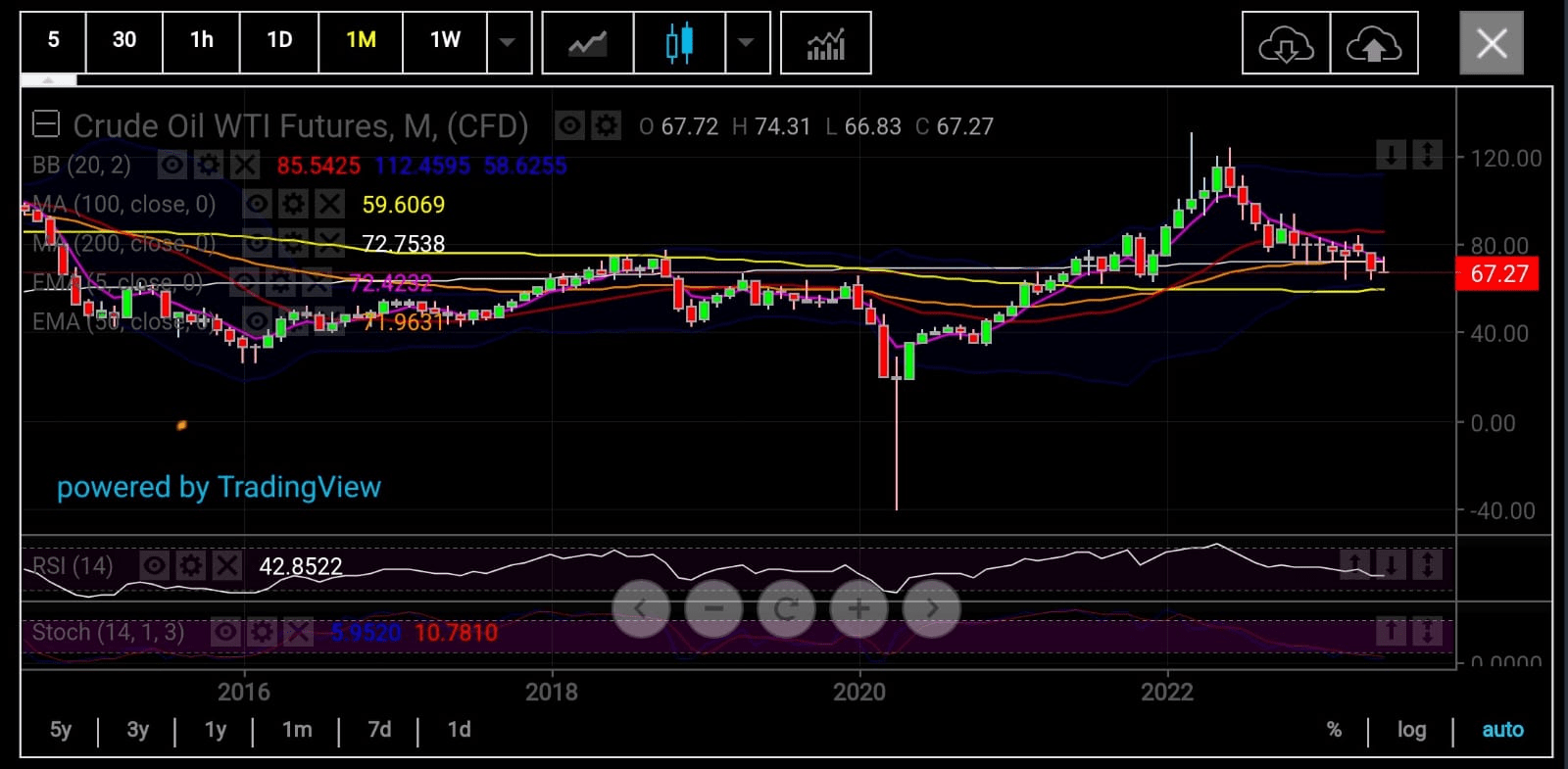Viewport: 1568px width, 769px height.
Task: Maximize the main price pane
Action: (x=1428, y=154)
